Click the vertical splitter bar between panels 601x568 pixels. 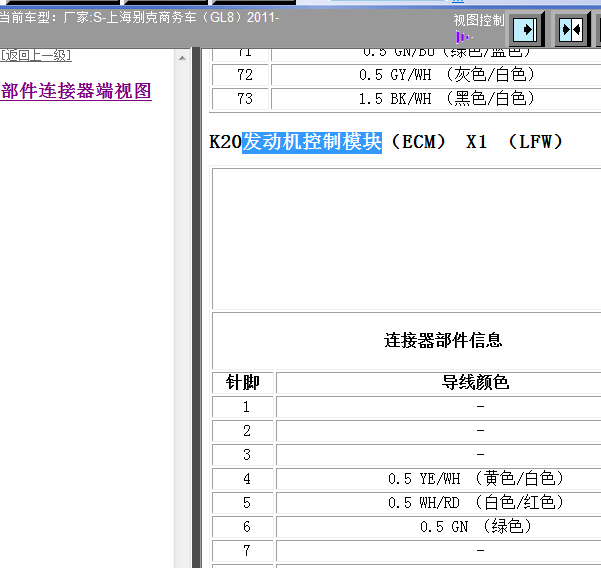click(x=196, y=307)
